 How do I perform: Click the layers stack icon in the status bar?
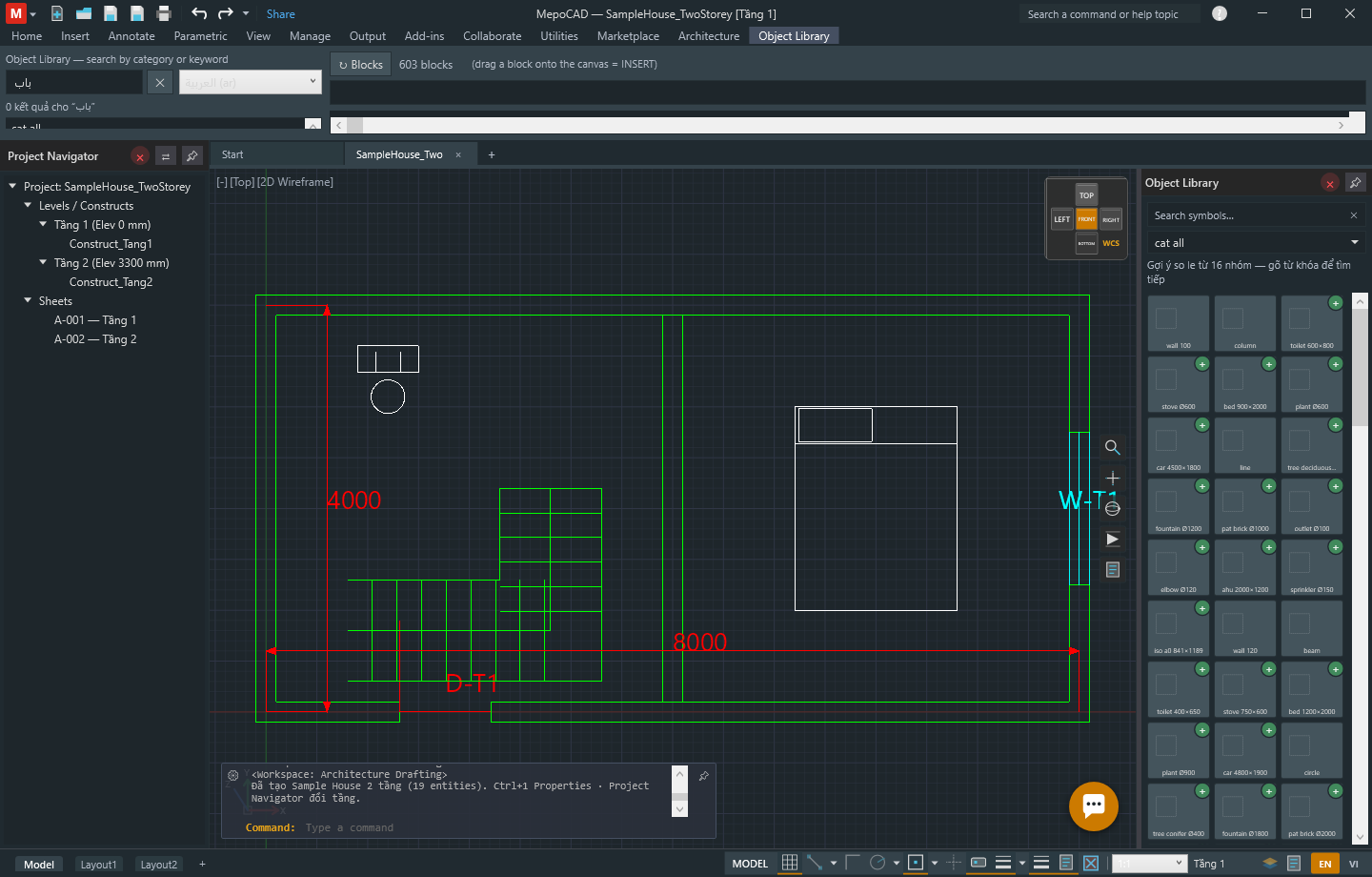click(1270, 864)
